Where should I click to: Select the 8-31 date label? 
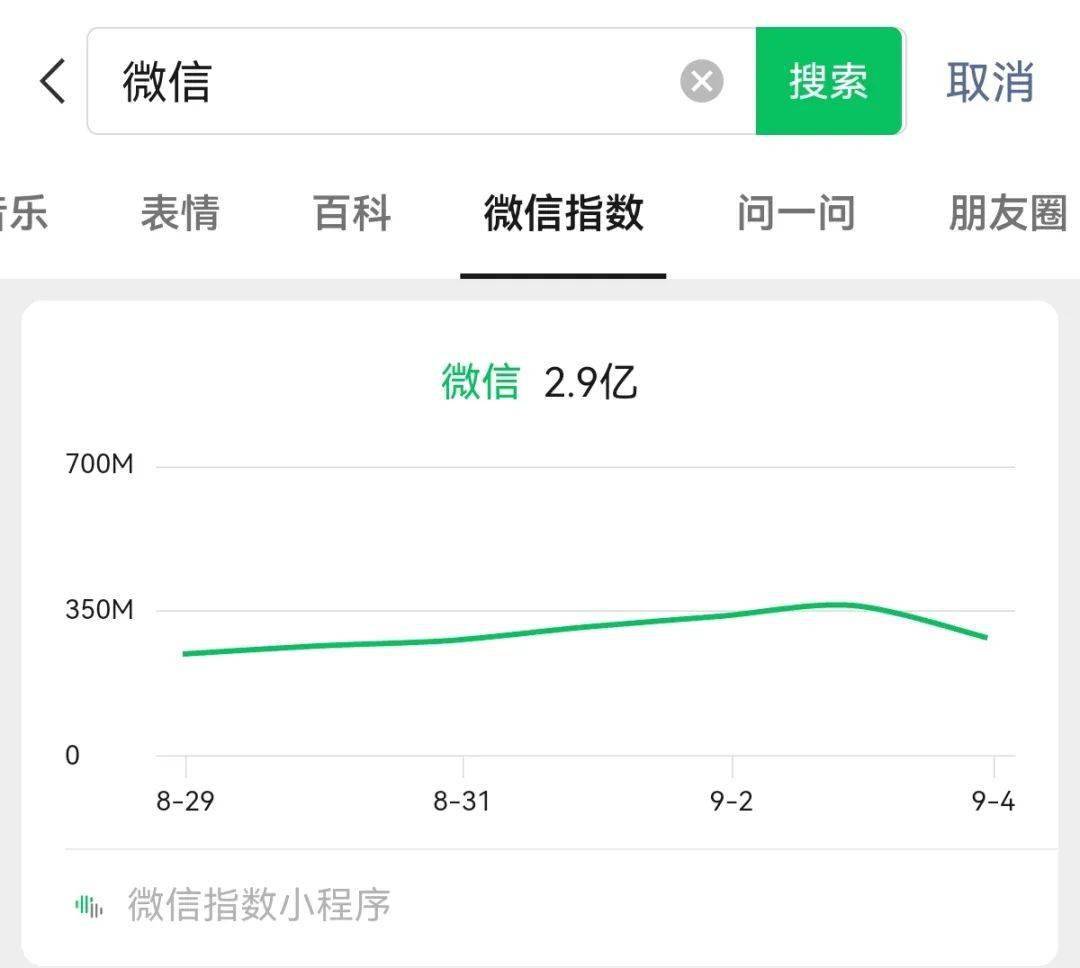(461, 801)
